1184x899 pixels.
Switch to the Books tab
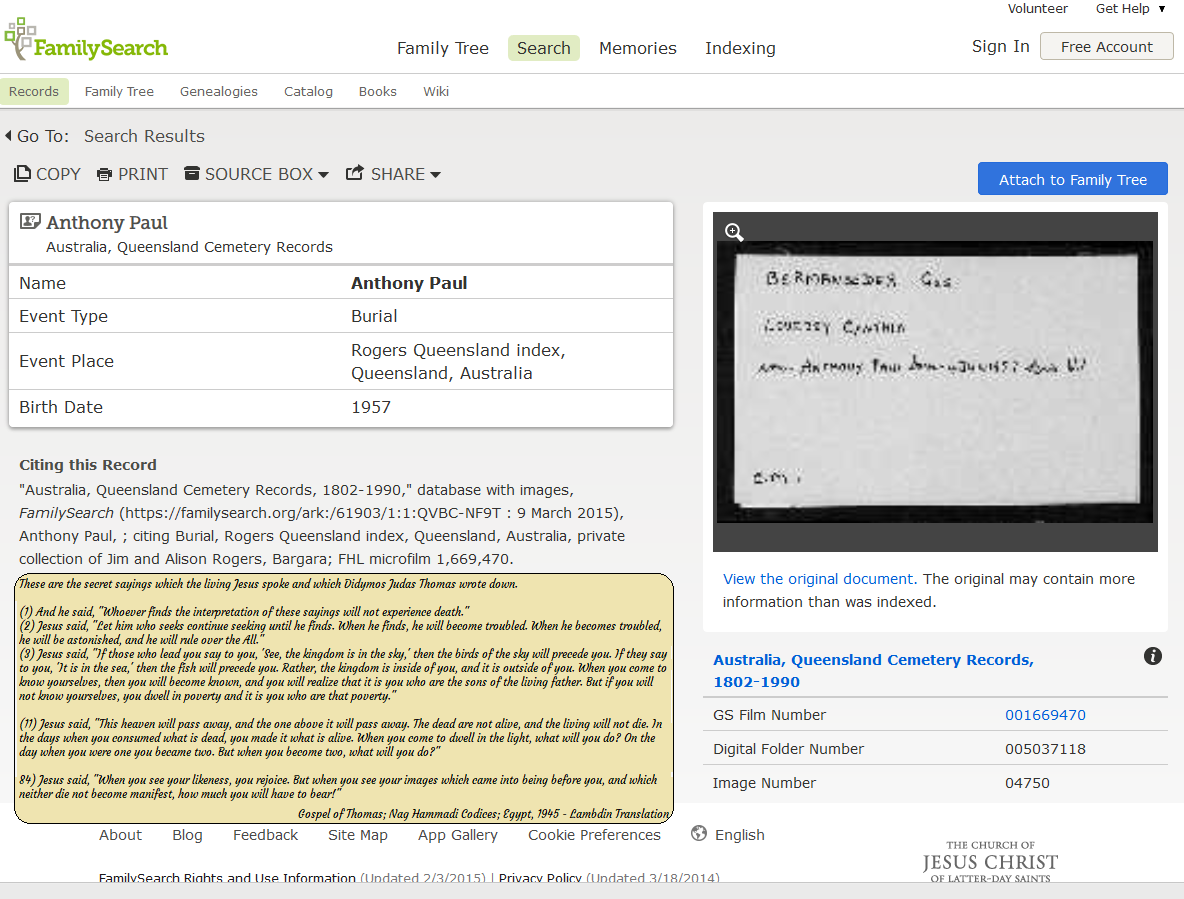(x=378, y=91)
